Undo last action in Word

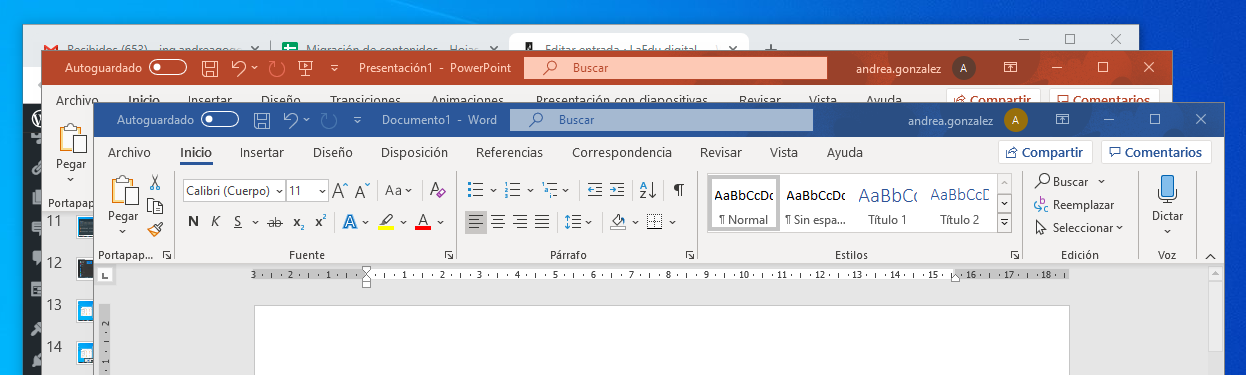click(x=290, y=120)
